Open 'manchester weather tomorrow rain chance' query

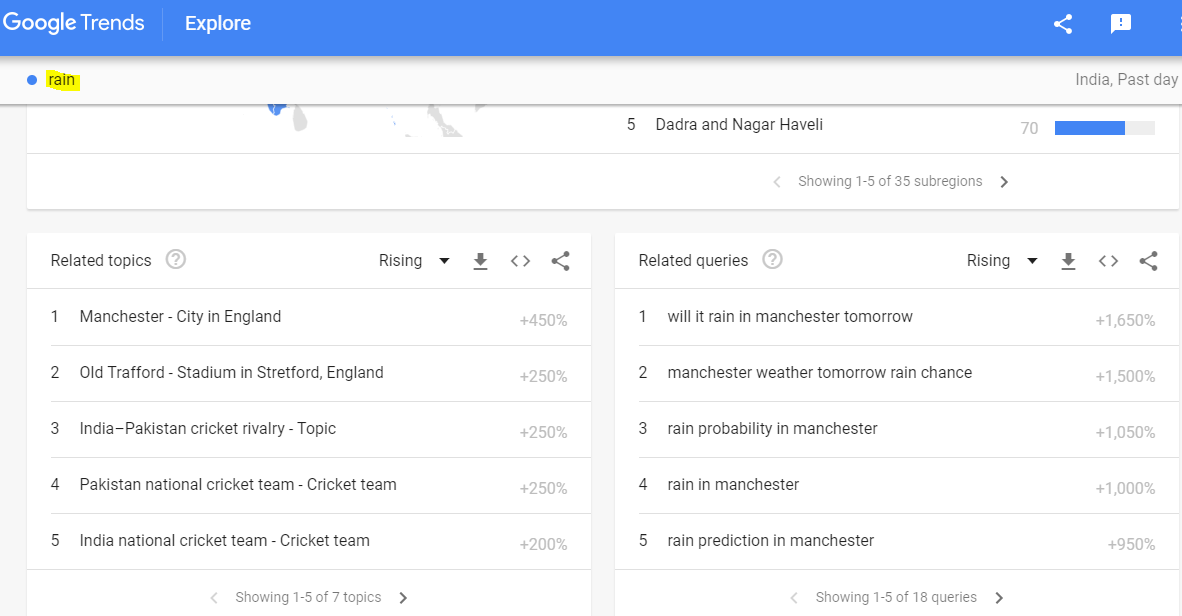click(819, 372)
